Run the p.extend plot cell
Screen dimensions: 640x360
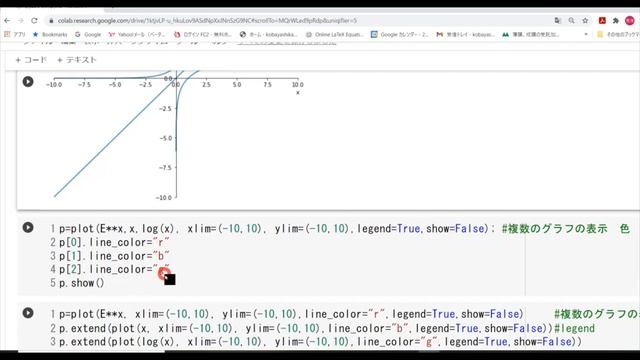coord(28,313)
